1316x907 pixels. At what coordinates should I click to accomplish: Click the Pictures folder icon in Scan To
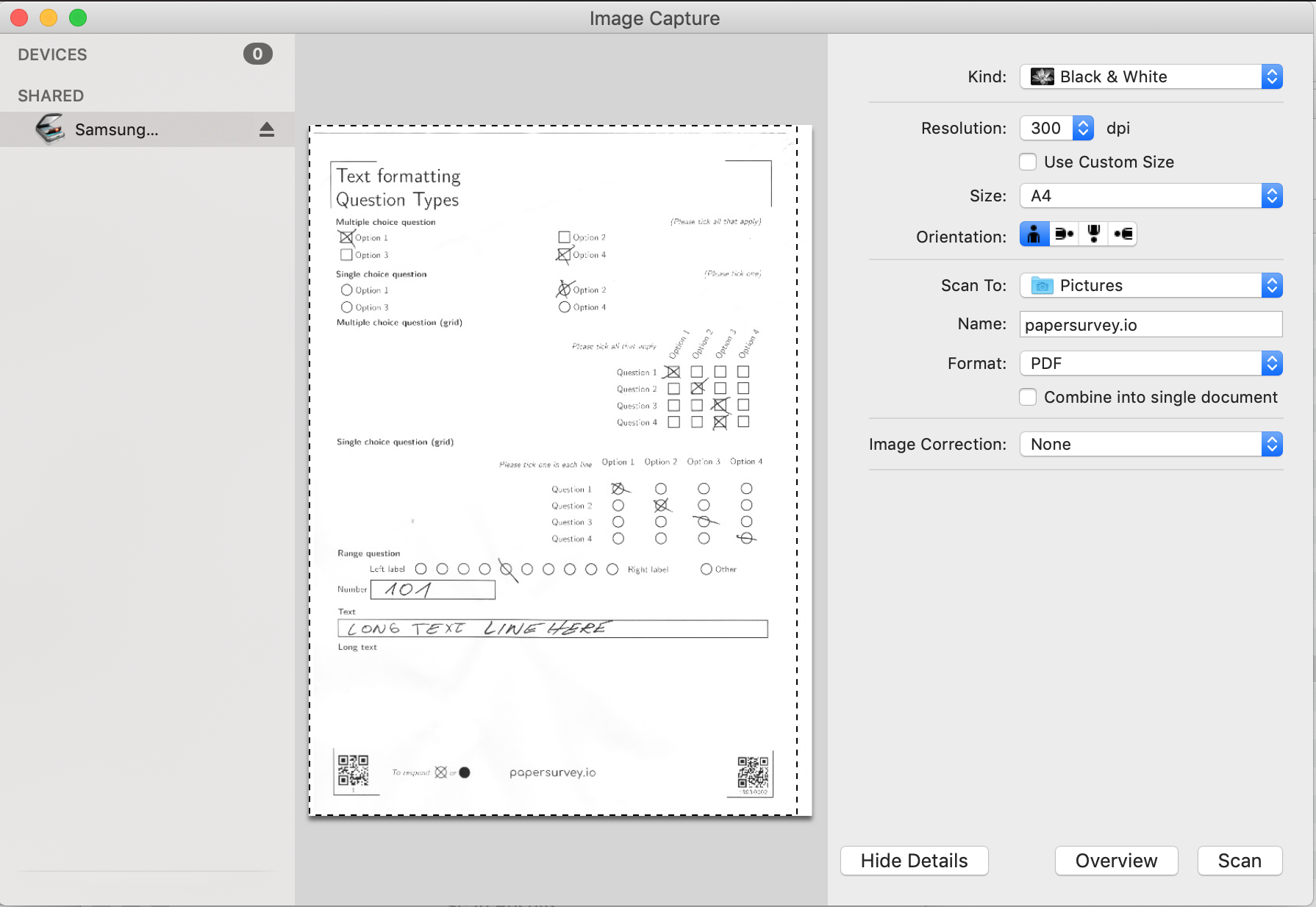pos(1042,286)
